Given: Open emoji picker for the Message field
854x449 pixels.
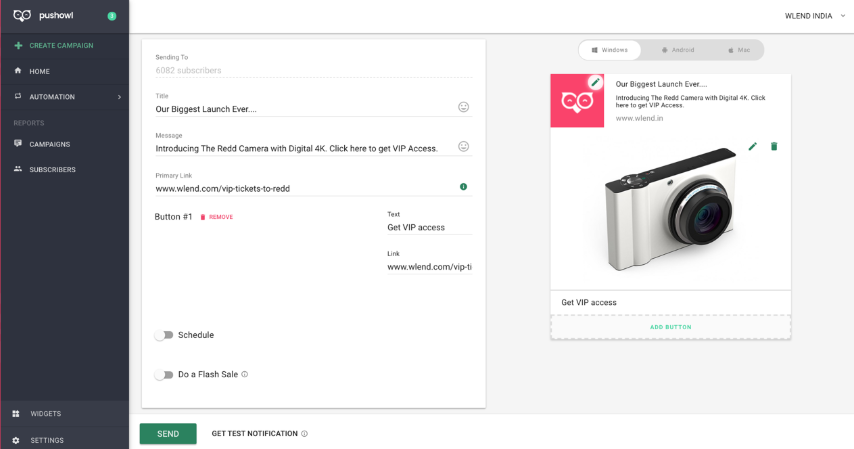Looking at the screenshot, I should (x=463, y=147).
